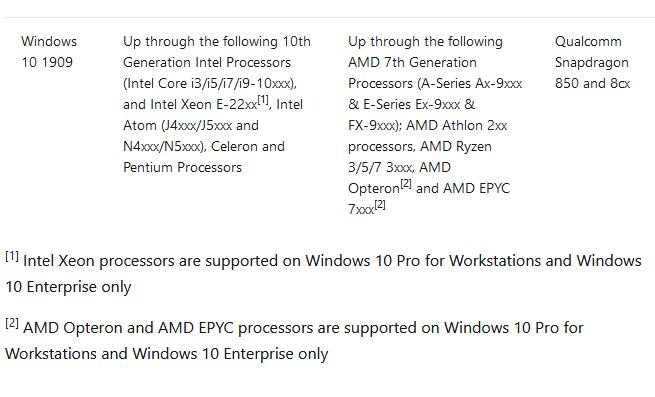The image size is (655, 397).
Task: Click the FX-9xxx text in AMD column
Action: pos(373,125)
